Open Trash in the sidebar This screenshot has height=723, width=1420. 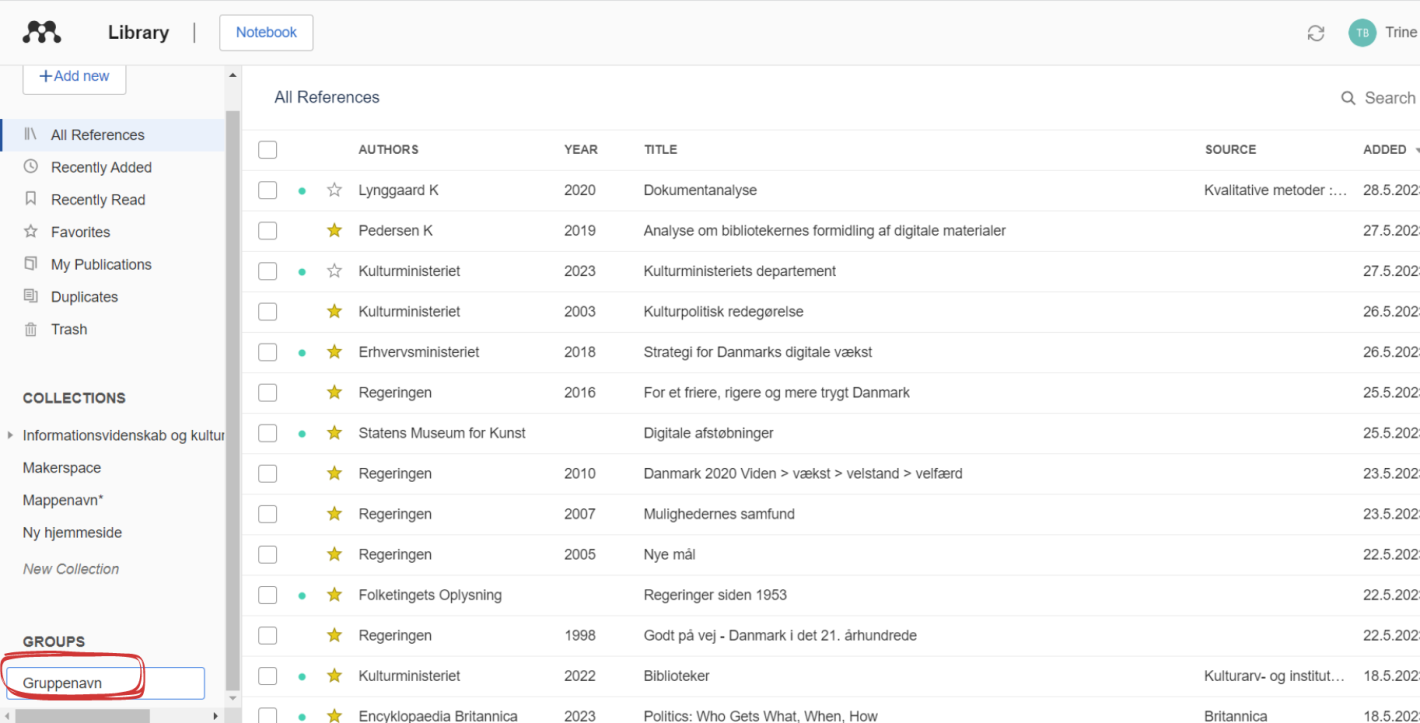(69, 329)
